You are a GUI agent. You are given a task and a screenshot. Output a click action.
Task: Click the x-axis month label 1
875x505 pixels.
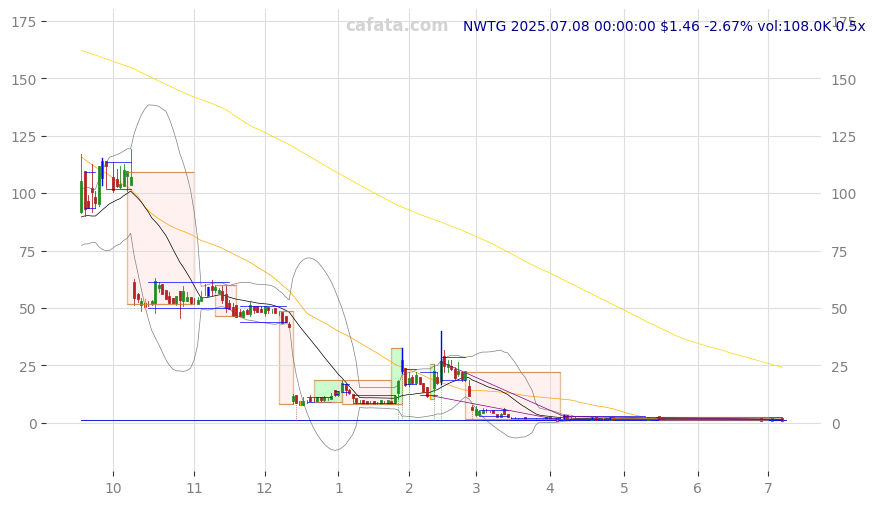point(339,488)
